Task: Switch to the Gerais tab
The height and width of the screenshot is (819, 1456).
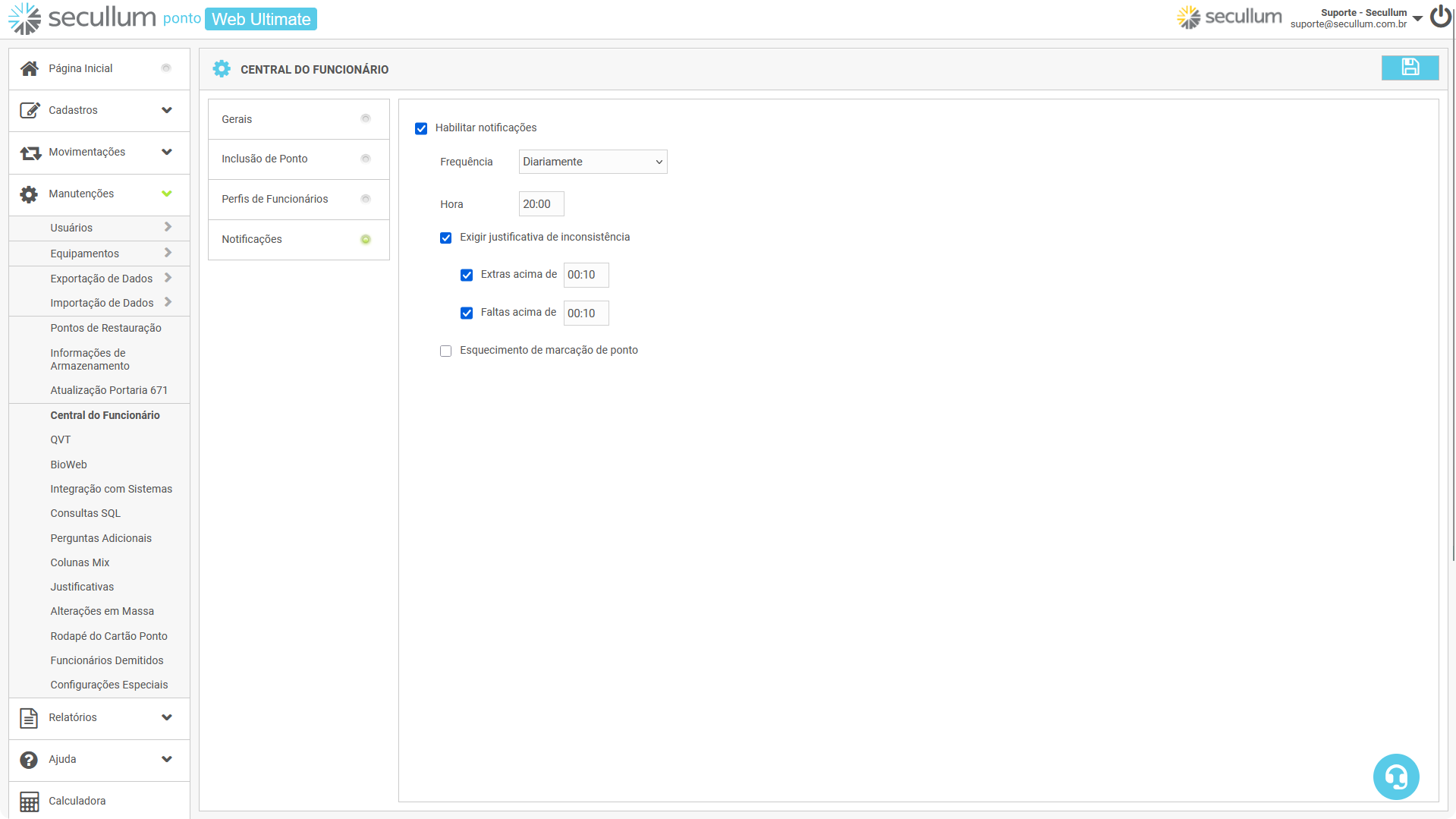Action: click(298, 119)
